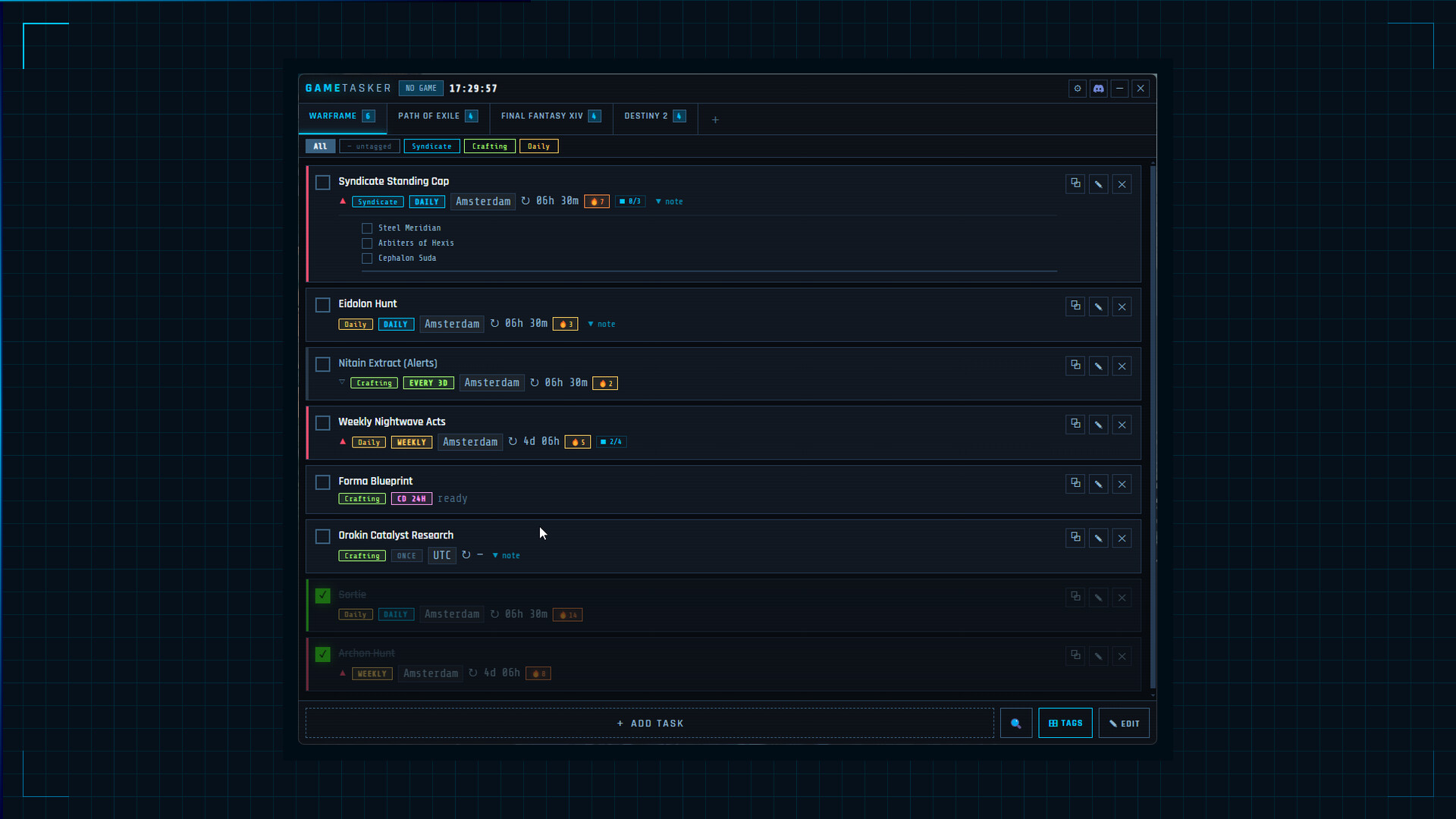Viewport: 1456px width, 819px height.
Task: Edit the Eidolon Hunt task with pencil icon
Action: (x=1098, y=306)
